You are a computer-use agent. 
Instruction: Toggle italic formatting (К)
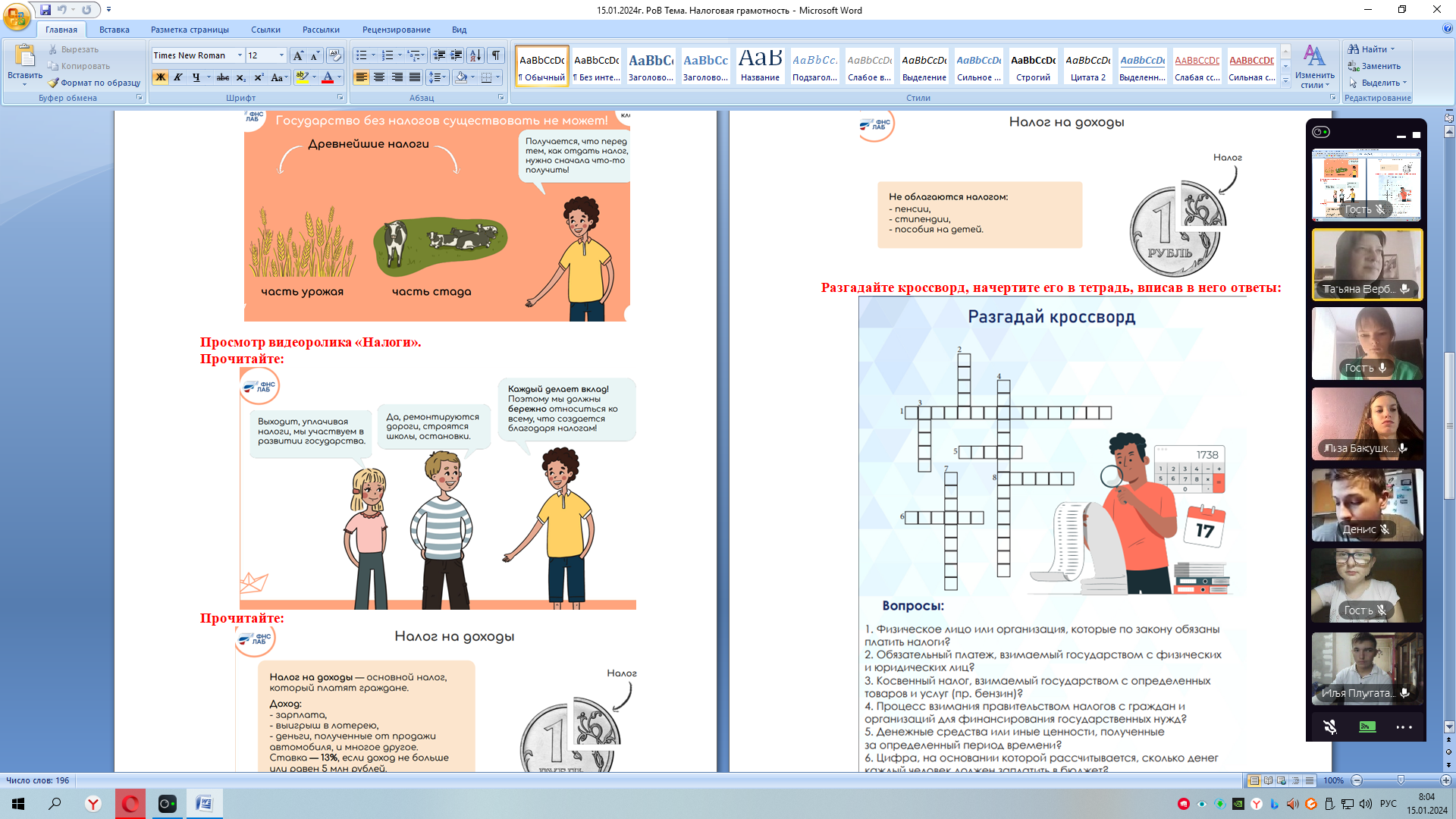click(177, 77)
